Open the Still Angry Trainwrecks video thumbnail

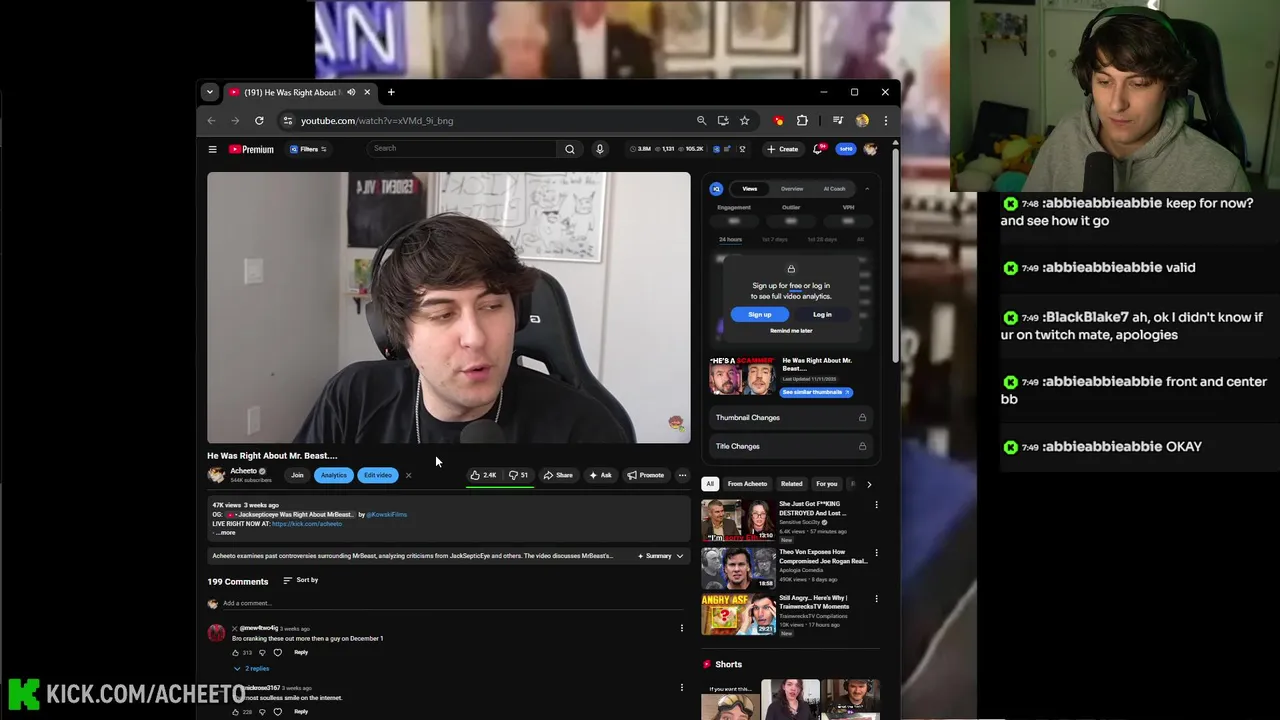[x=738, y=615]
